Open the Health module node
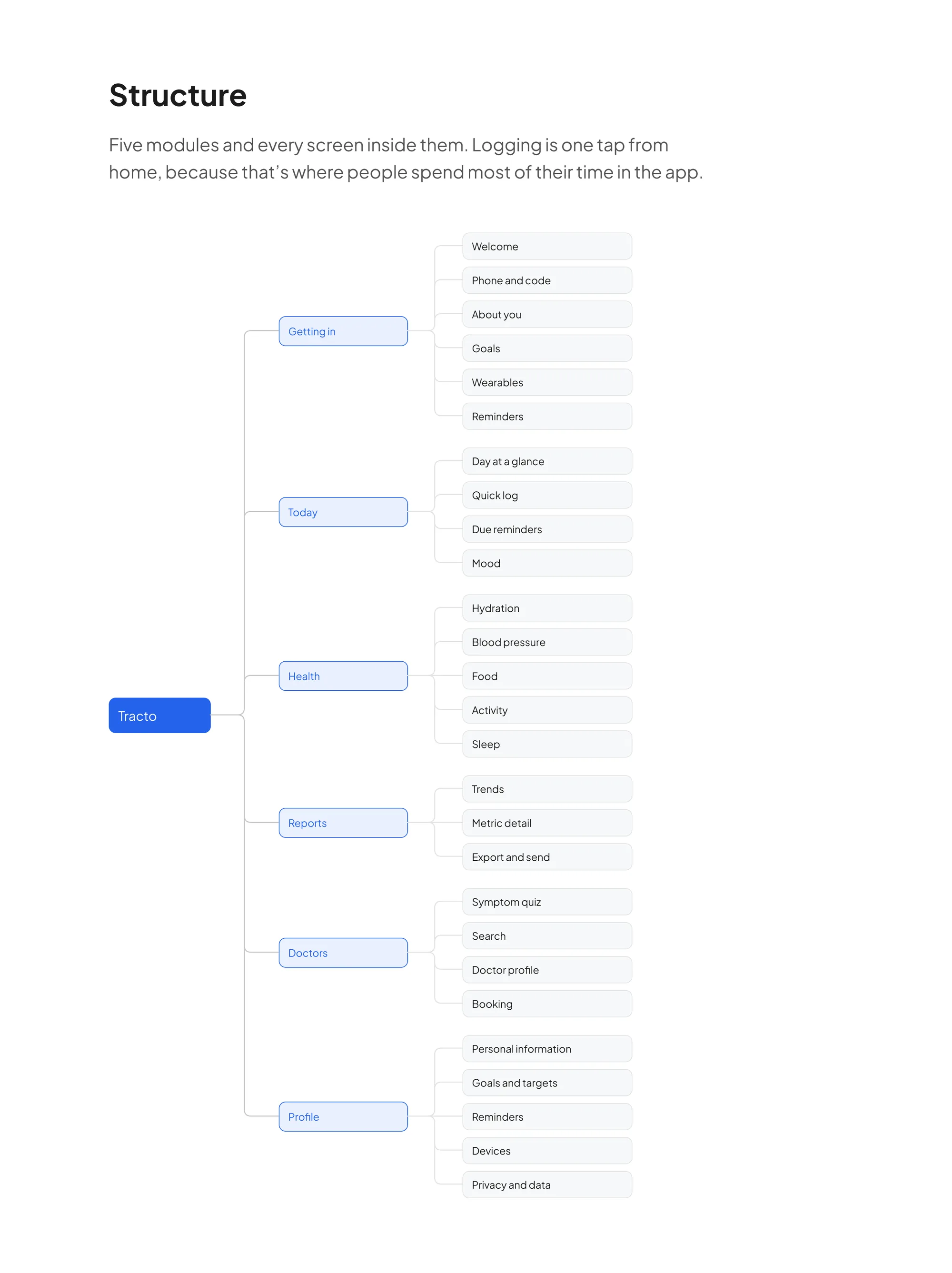The height and width of the screenshot is (1273, 952). tap(343, 676)
